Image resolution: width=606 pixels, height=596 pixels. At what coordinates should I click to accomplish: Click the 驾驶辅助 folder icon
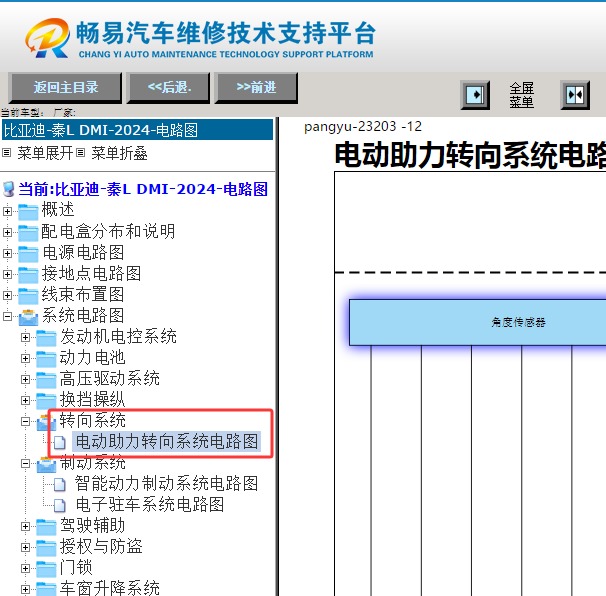[46, 527]
